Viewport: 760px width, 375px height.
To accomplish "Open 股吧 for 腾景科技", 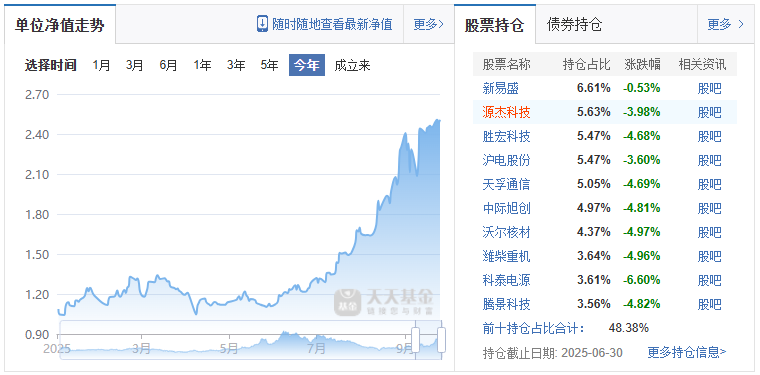I will 710,304.
